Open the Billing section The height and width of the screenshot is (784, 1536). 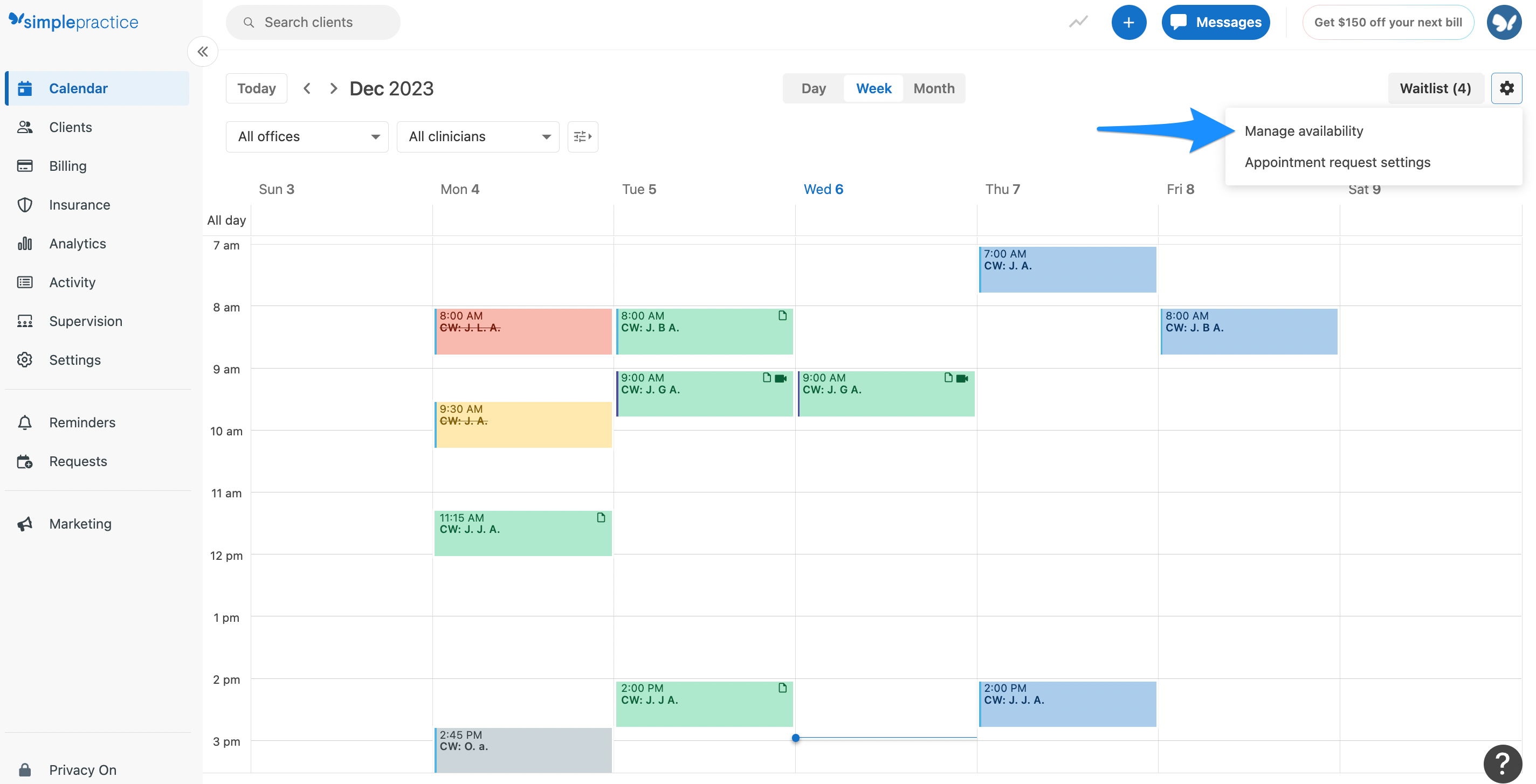pyautogui.click(x=67, y=165)
